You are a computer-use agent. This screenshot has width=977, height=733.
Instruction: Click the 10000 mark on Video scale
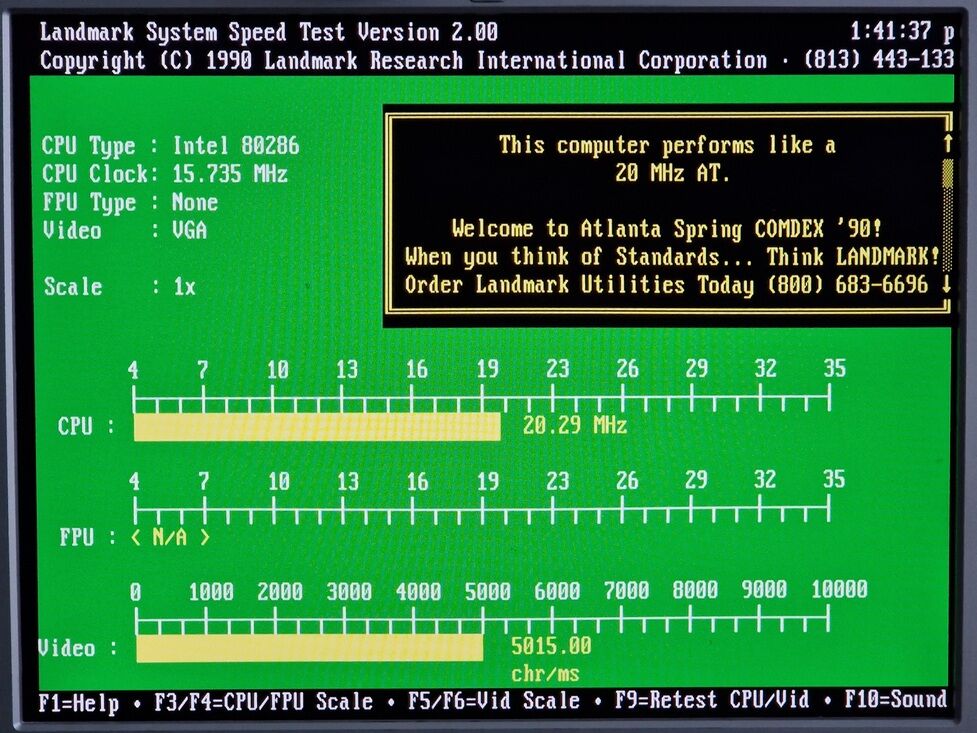tap(839, 589)
